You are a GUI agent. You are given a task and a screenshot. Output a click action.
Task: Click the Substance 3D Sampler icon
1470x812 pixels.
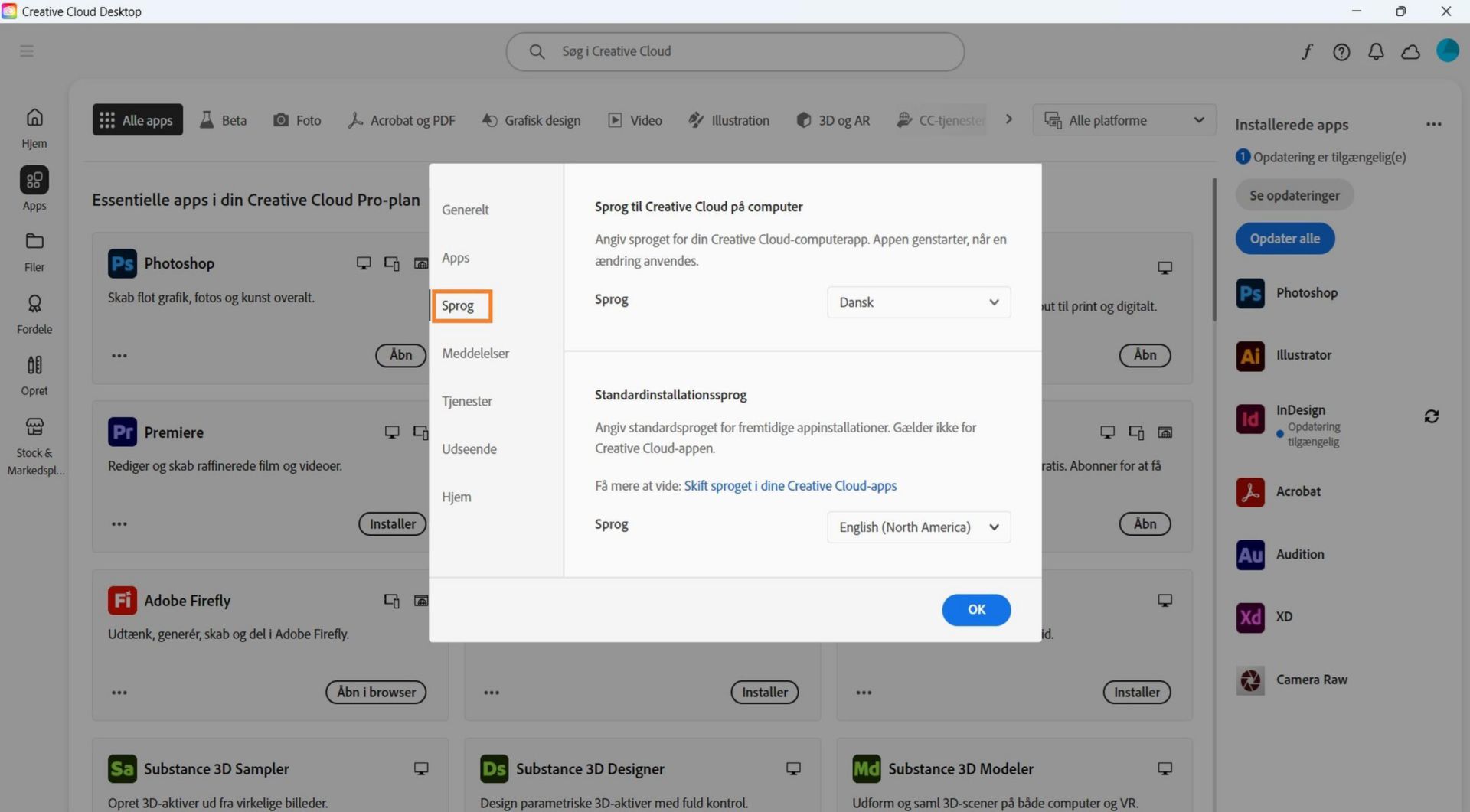(122, 768)
